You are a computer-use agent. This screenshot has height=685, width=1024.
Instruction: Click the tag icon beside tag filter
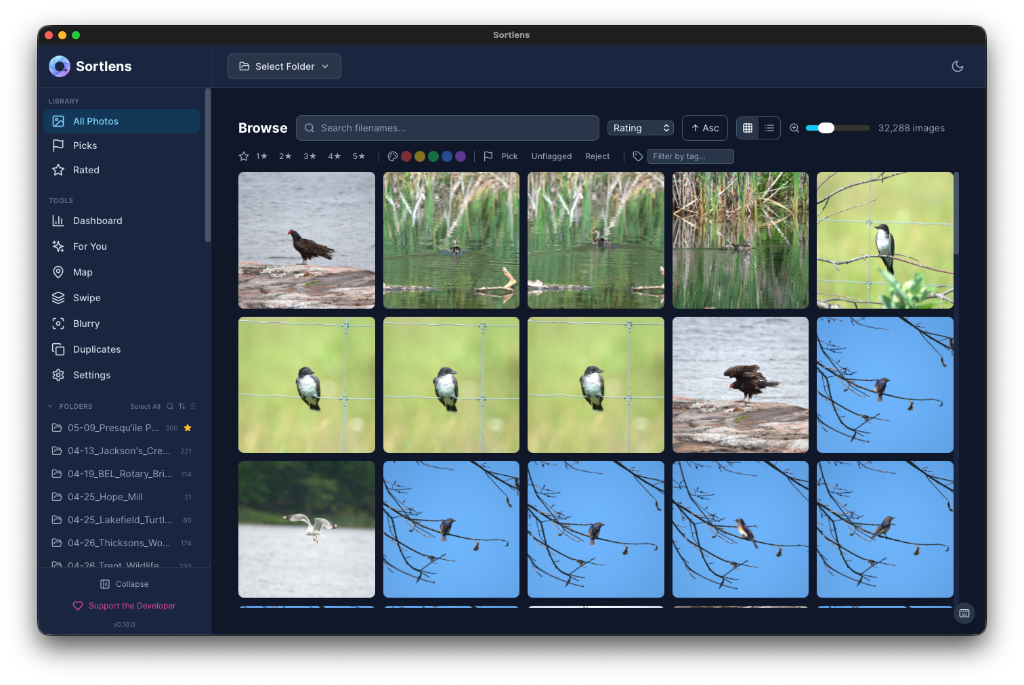(637, 156)
